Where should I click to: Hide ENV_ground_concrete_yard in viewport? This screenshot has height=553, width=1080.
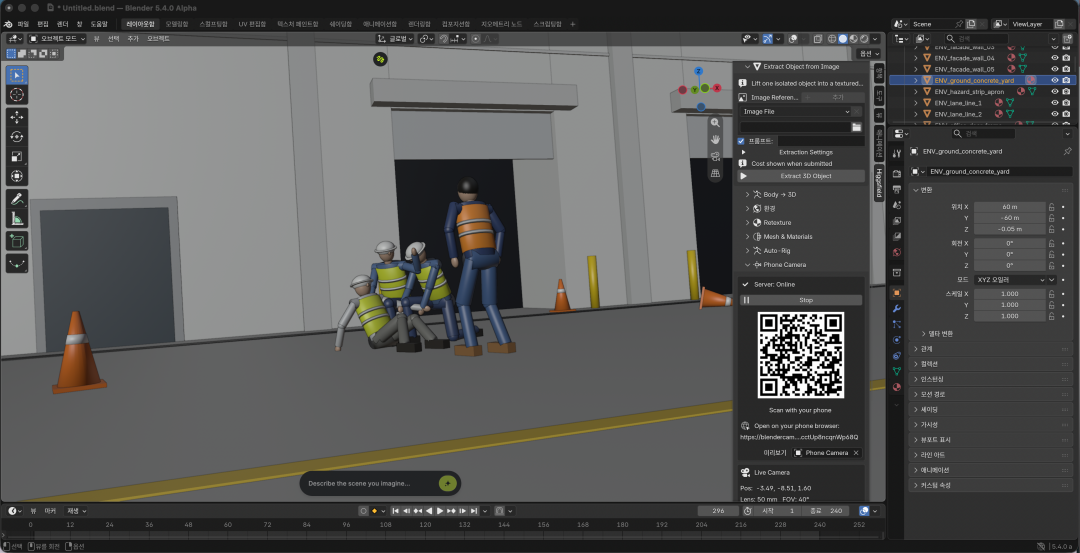pos(1055,81)
